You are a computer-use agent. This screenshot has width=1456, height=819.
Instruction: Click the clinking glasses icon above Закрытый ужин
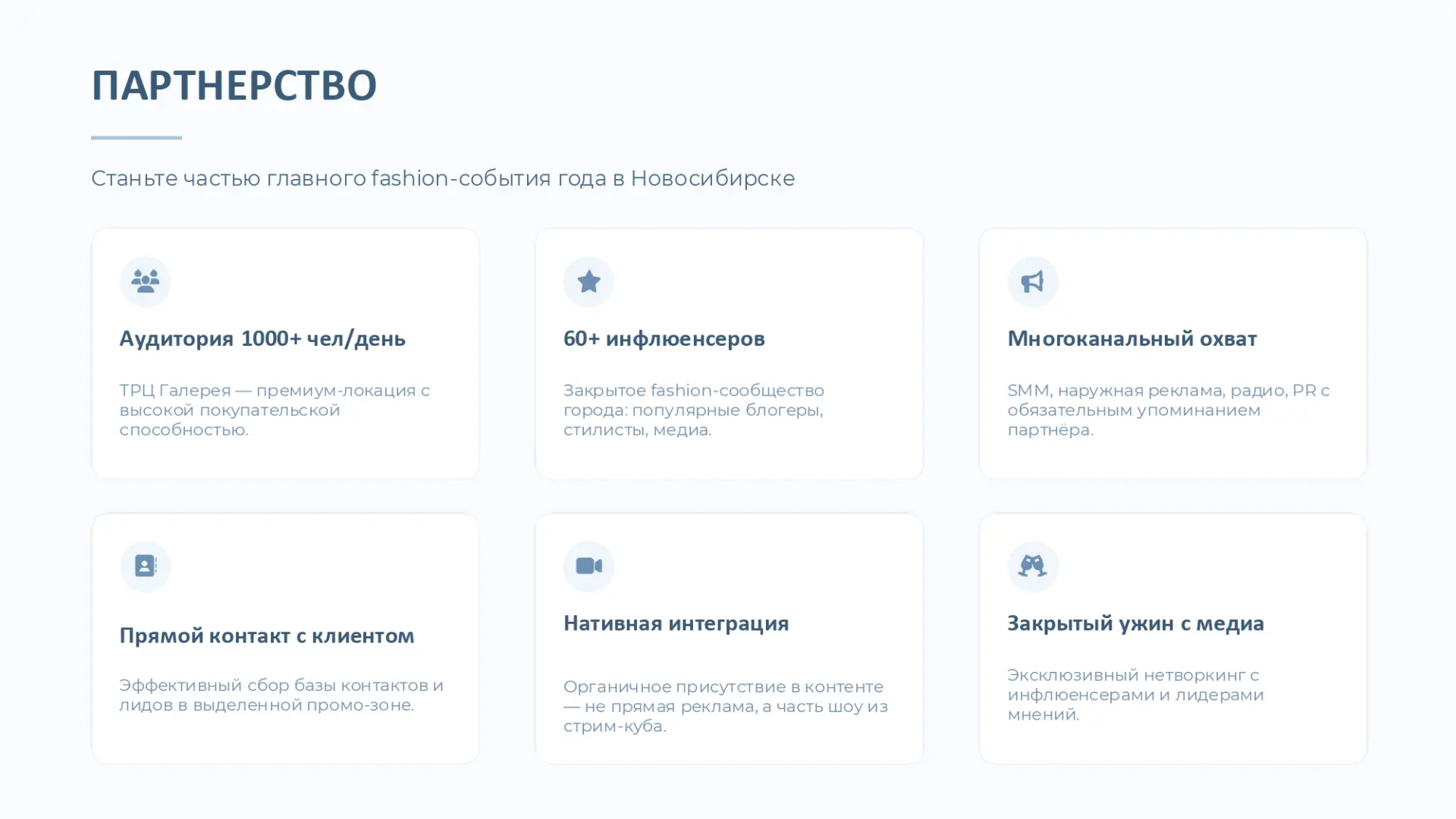click(x=1032, y=566)
